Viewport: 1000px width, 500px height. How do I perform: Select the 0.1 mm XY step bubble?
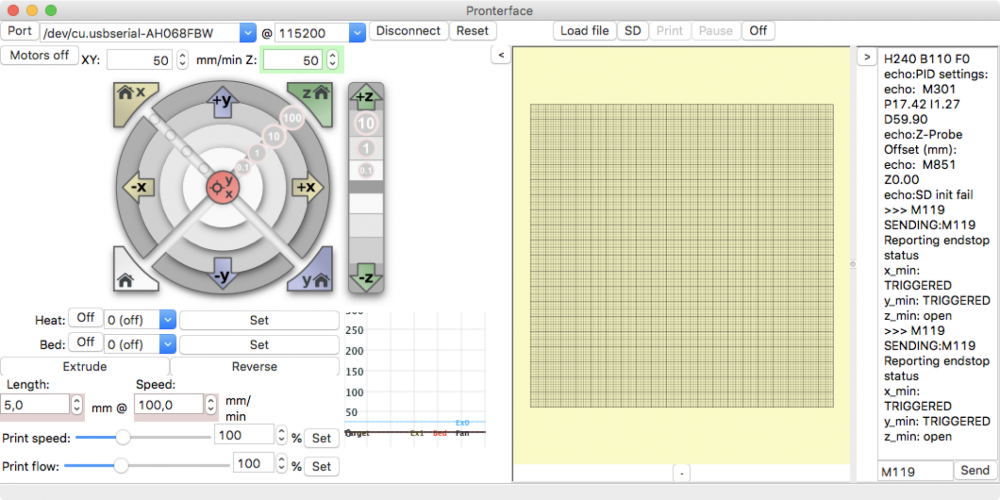click(243, 166)
